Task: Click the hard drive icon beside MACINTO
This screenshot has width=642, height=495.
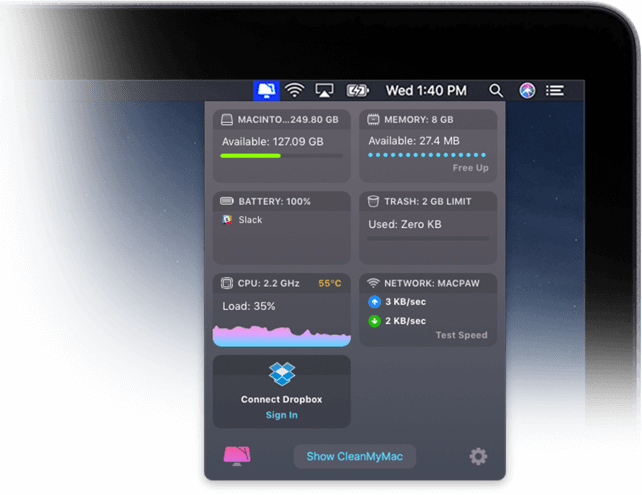Action: click(x=227, y=120)
